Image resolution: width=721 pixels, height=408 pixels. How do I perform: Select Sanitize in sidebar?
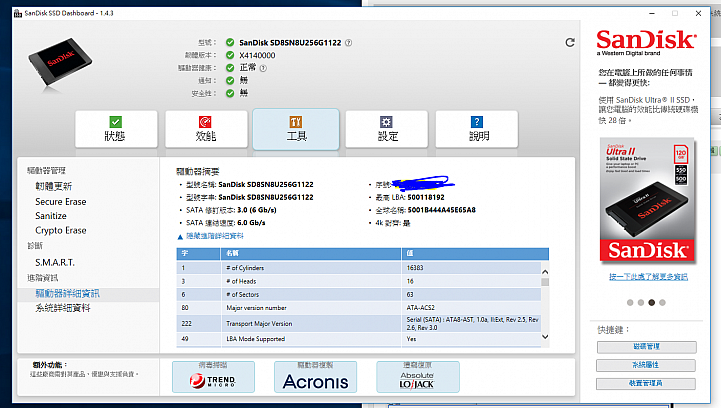(51, 216)
